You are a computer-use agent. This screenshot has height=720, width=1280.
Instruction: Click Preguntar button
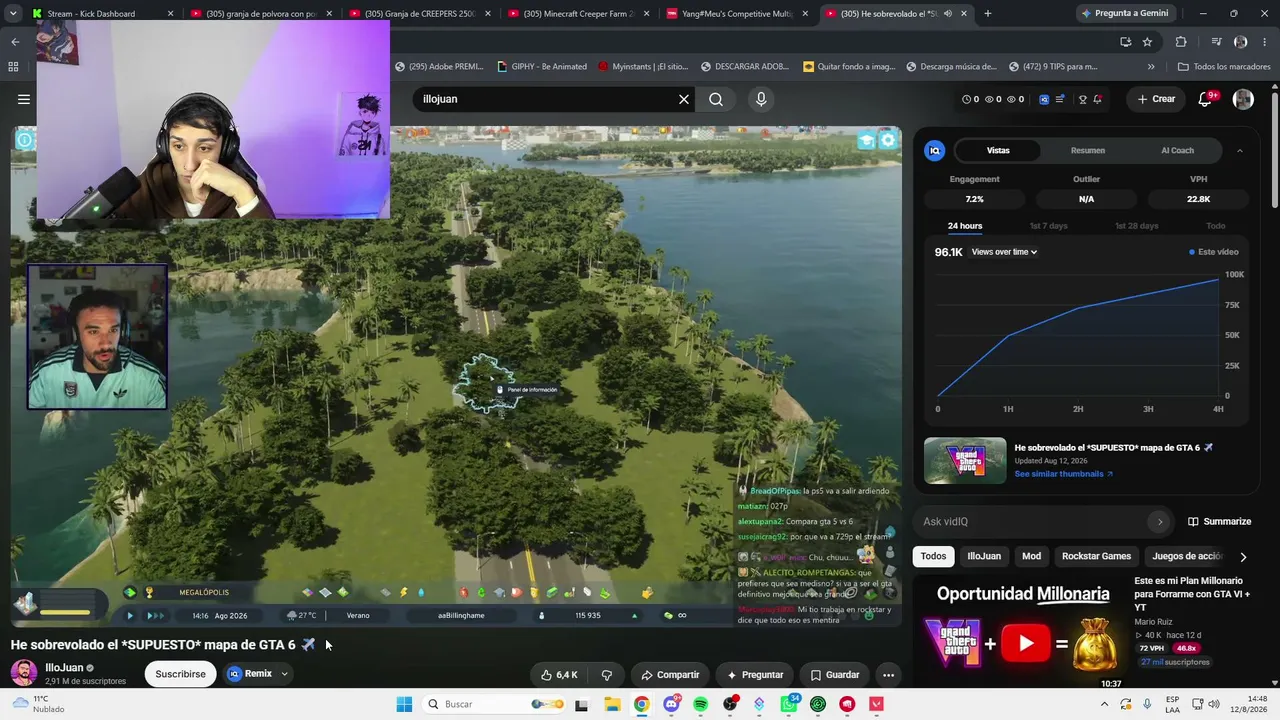click(755, 675)
